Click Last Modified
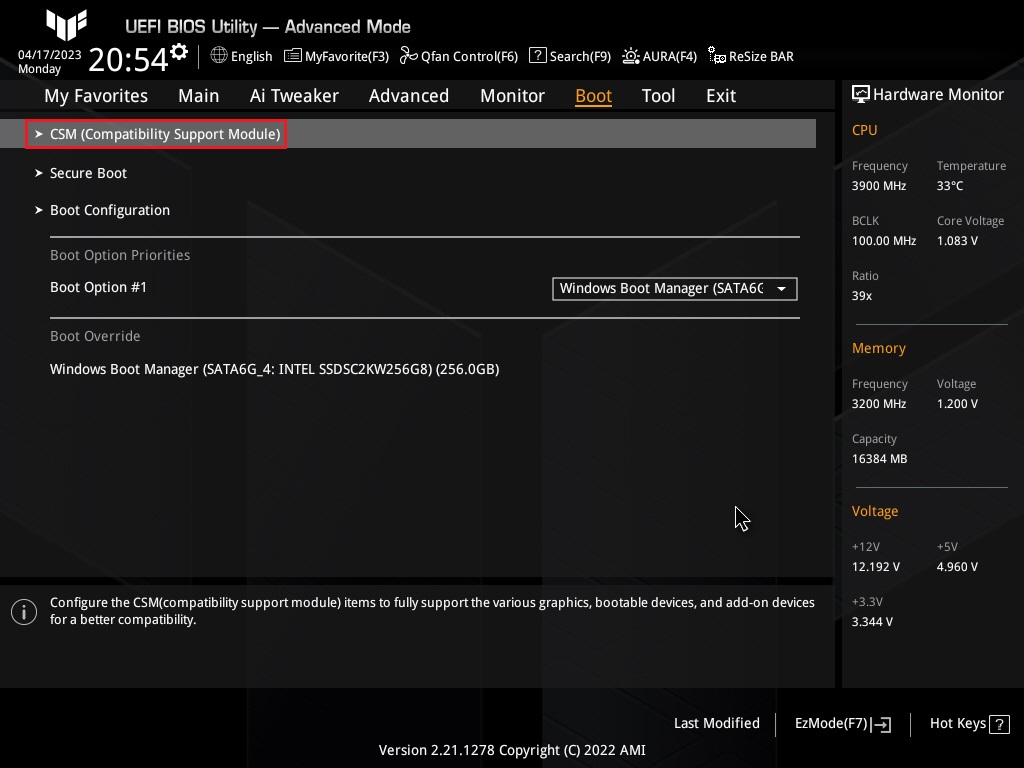The width and height of the screenshot is (1024, 768). [716, 724]
